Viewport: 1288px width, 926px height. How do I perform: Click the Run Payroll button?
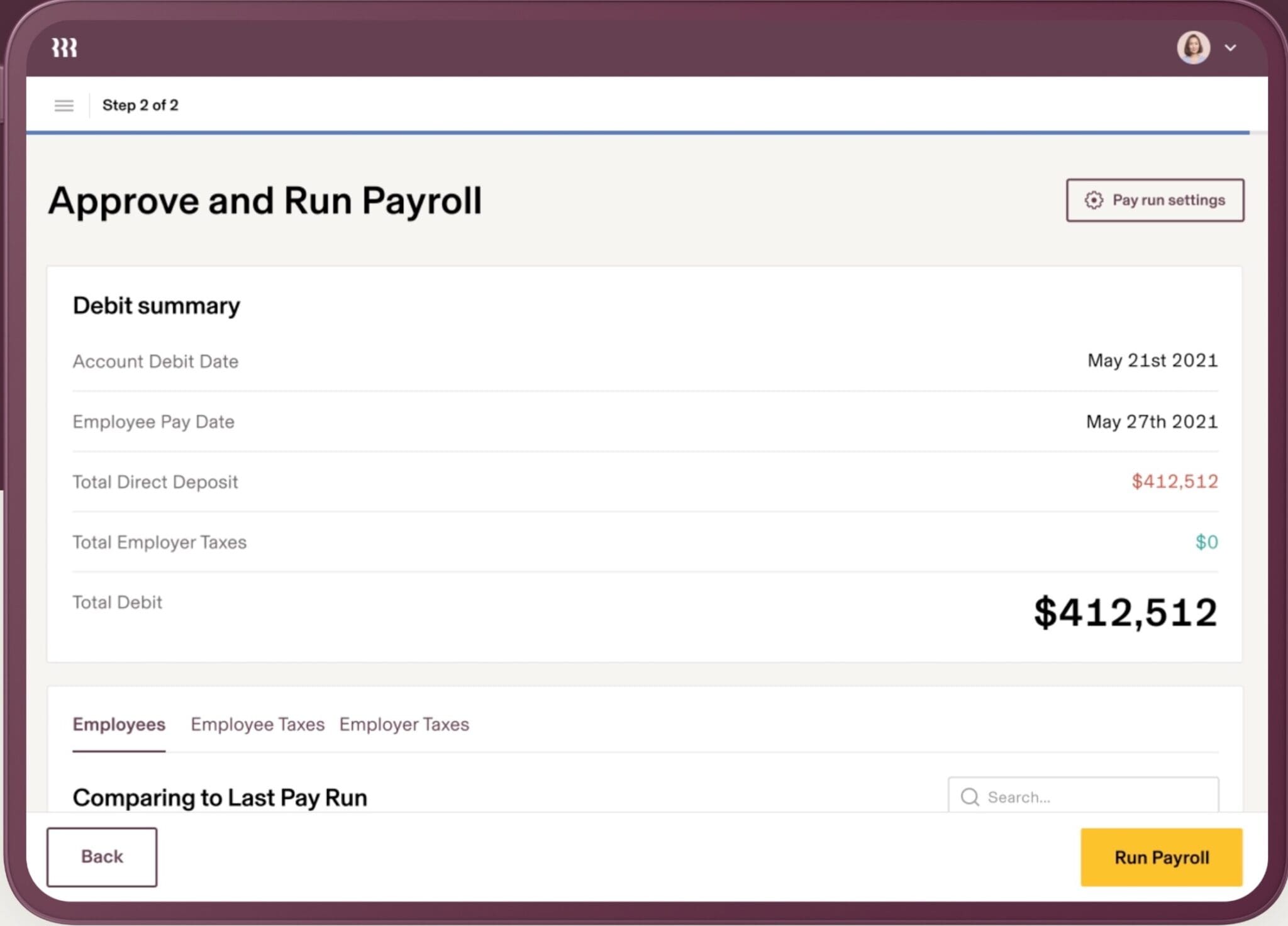(1161, 857)
